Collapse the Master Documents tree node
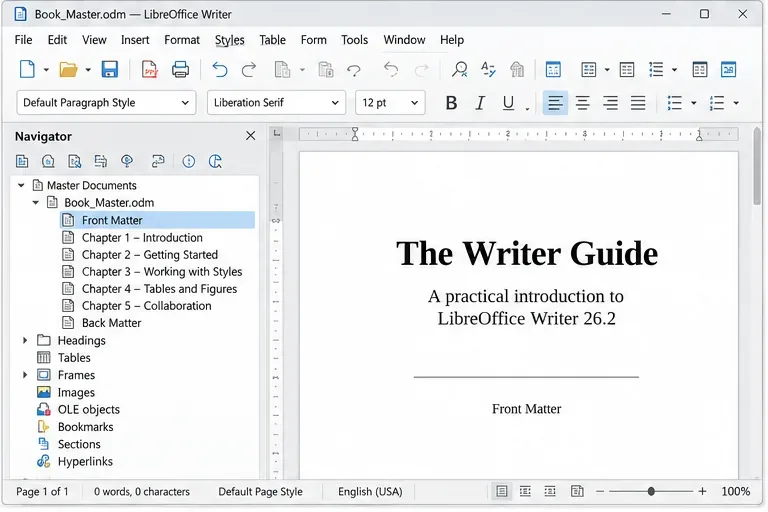The width and height of the screenshot is (768, 512). [x=21, y=185]
